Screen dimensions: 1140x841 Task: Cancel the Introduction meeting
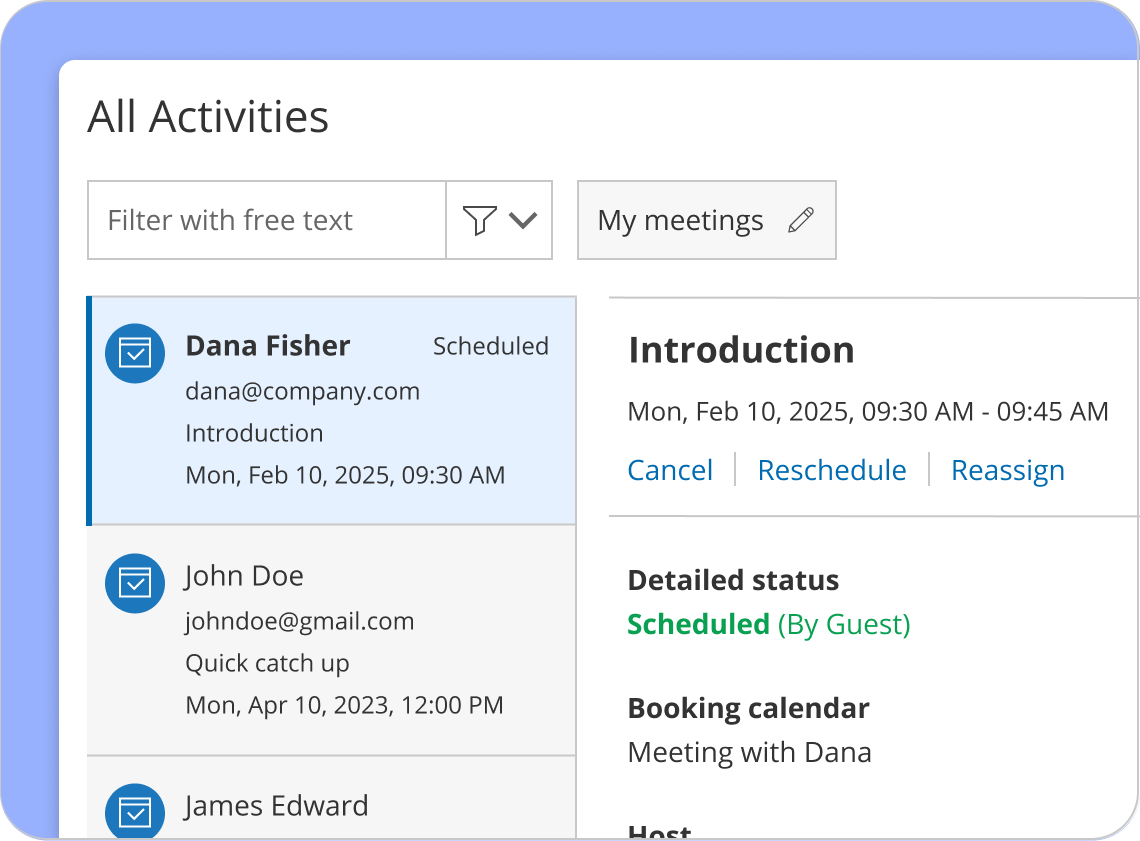click(670, 470)
